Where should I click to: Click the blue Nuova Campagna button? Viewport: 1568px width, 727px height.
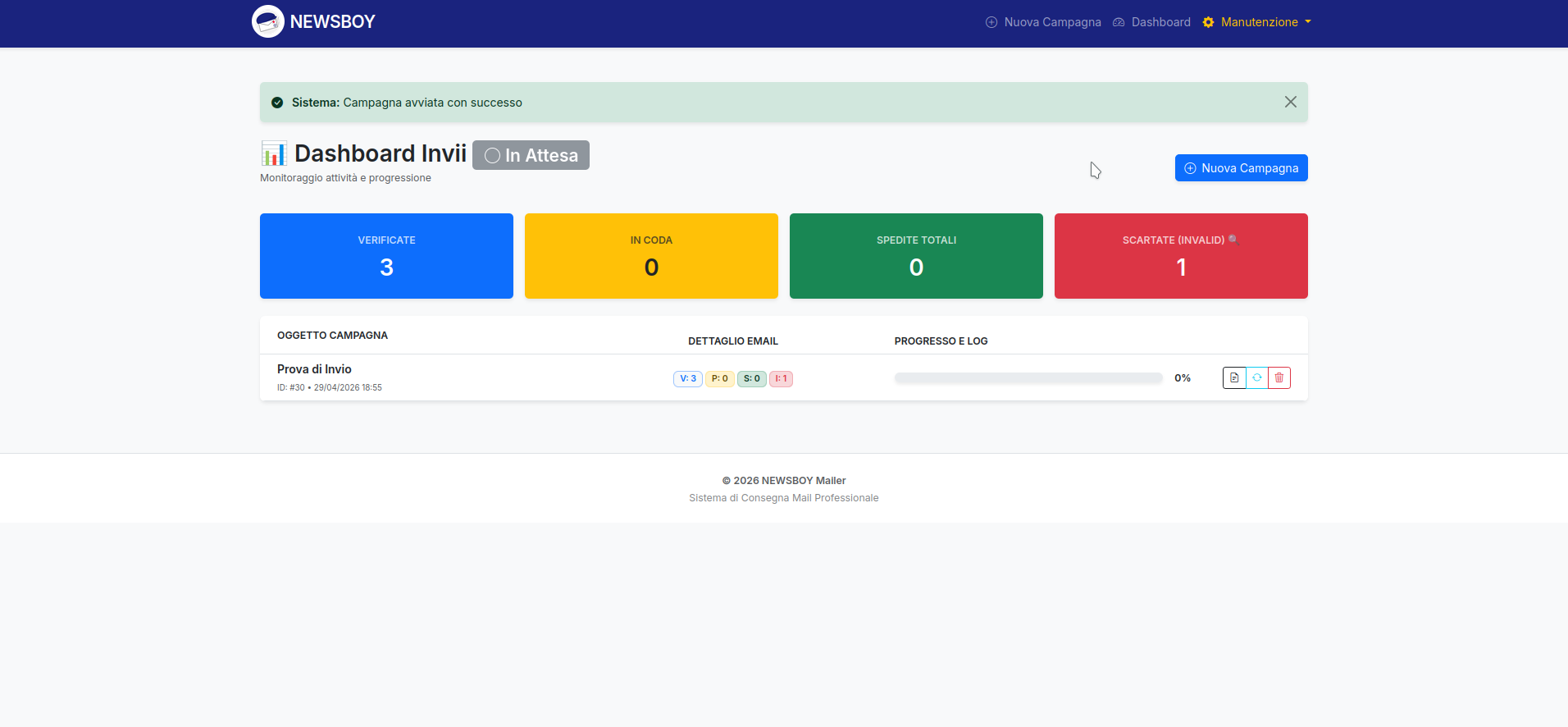1242,168
